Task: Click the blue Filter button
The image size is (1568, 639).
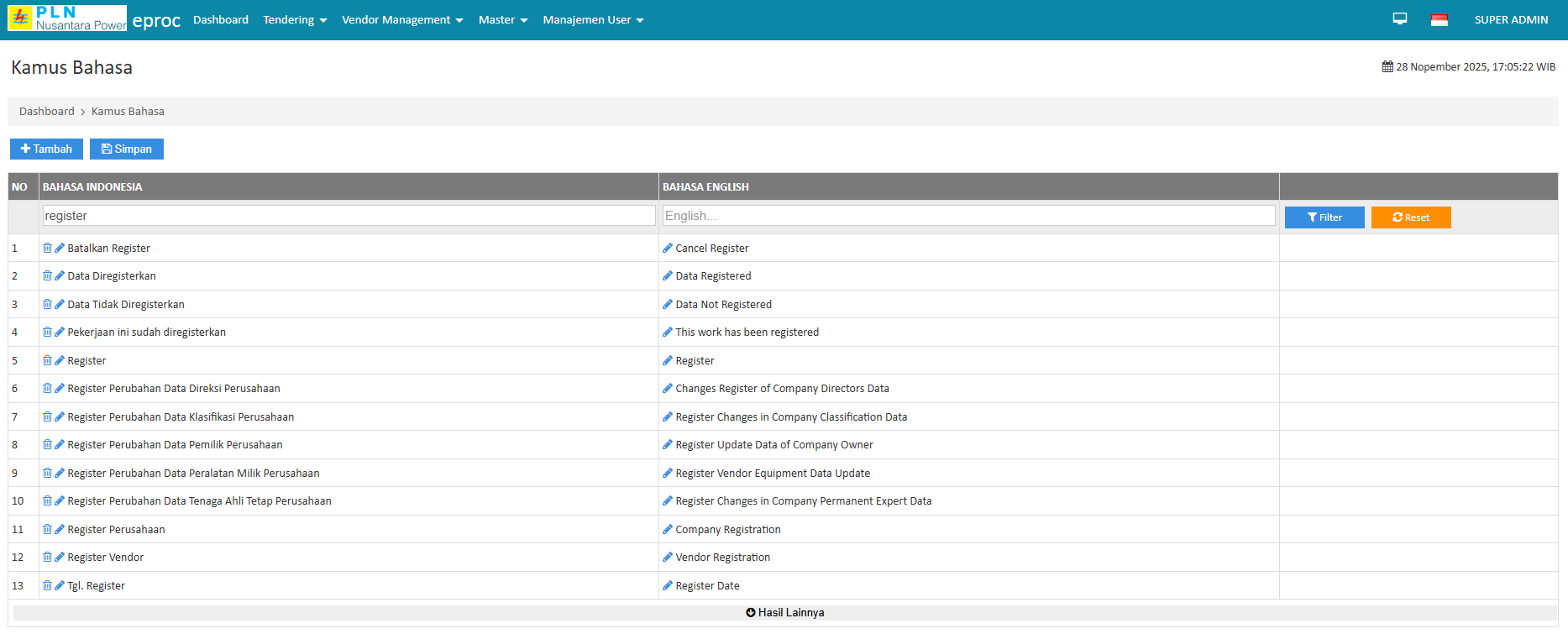Action: coord(1324,217)
